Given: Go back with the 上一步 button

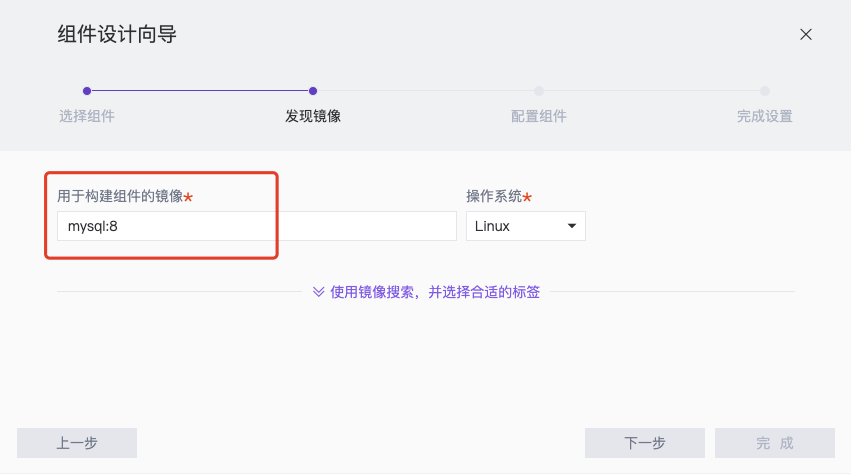Looking at the screenshot, I should [77, 443].
